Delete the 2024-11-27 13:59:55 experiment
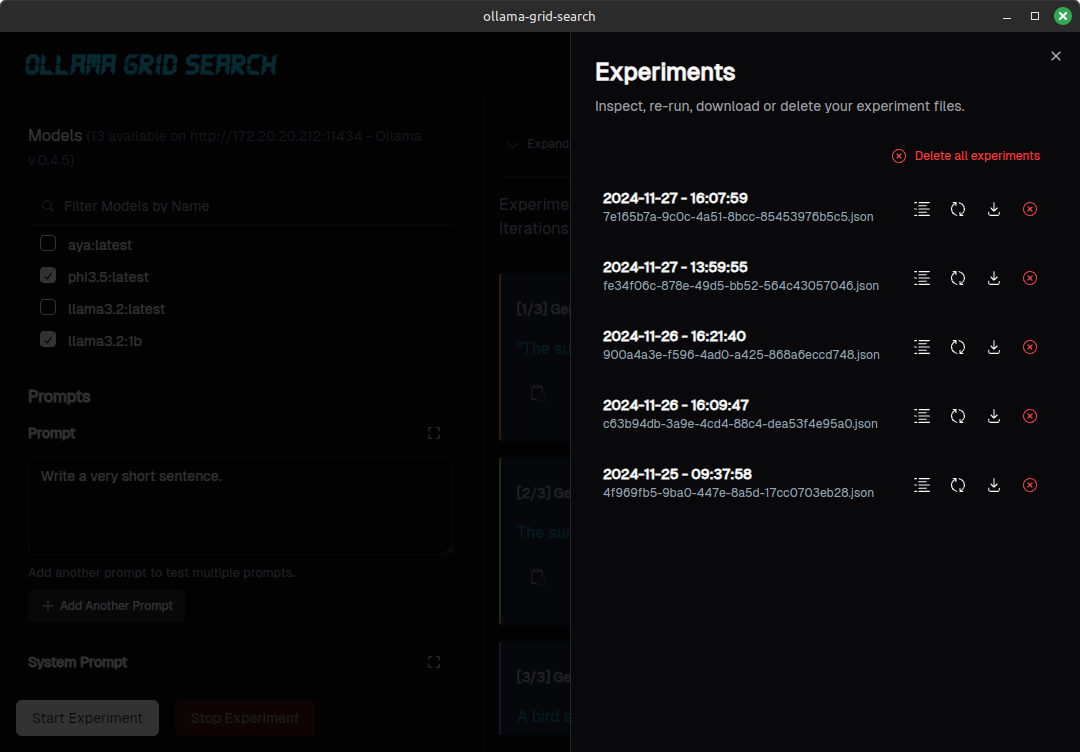Viewport: 1080px width, 752px height. [1030, 278]
